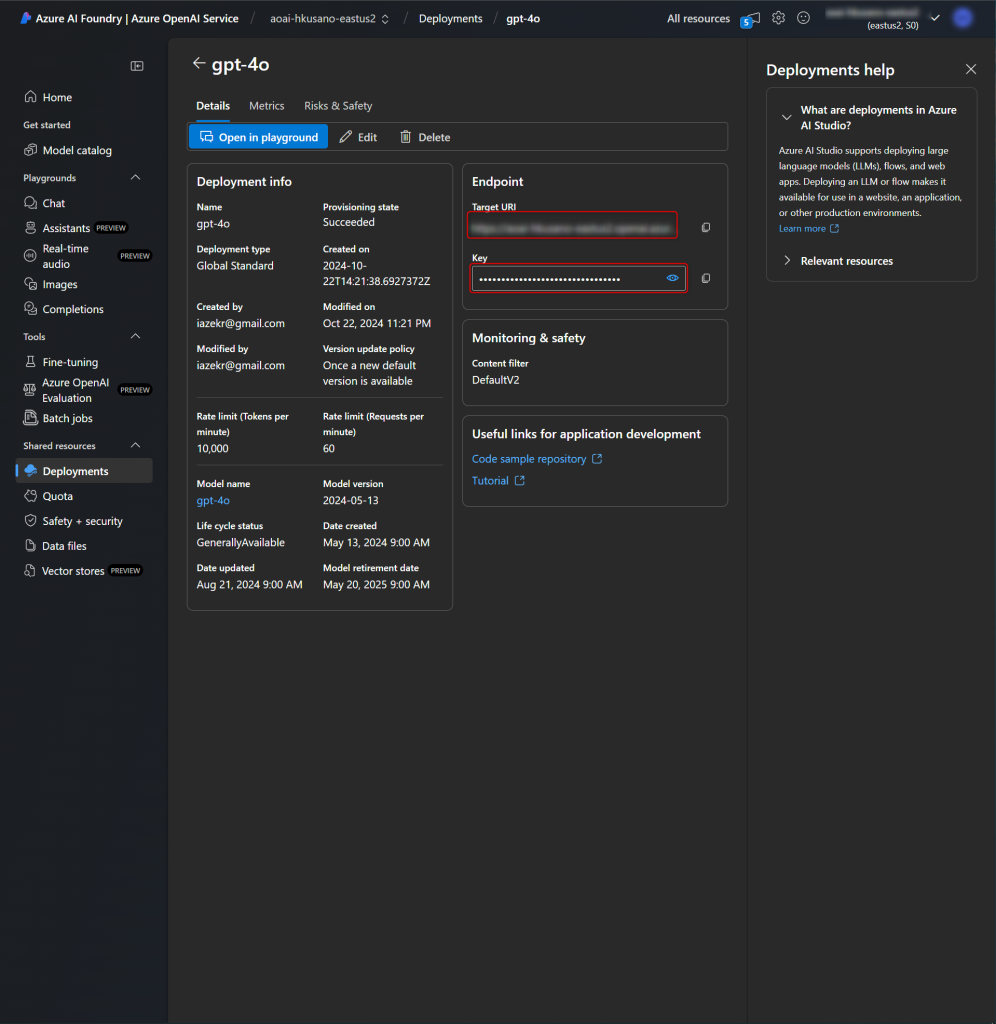Click the Azure AI Foundry logo
Screen dimensions: 996x1024
click(x=25, y=18)
